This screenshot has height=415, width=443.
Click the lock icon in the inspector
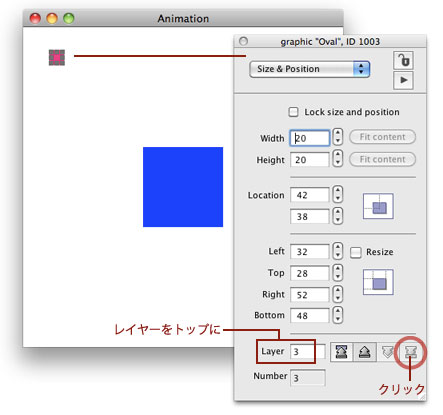click(403, 60)
